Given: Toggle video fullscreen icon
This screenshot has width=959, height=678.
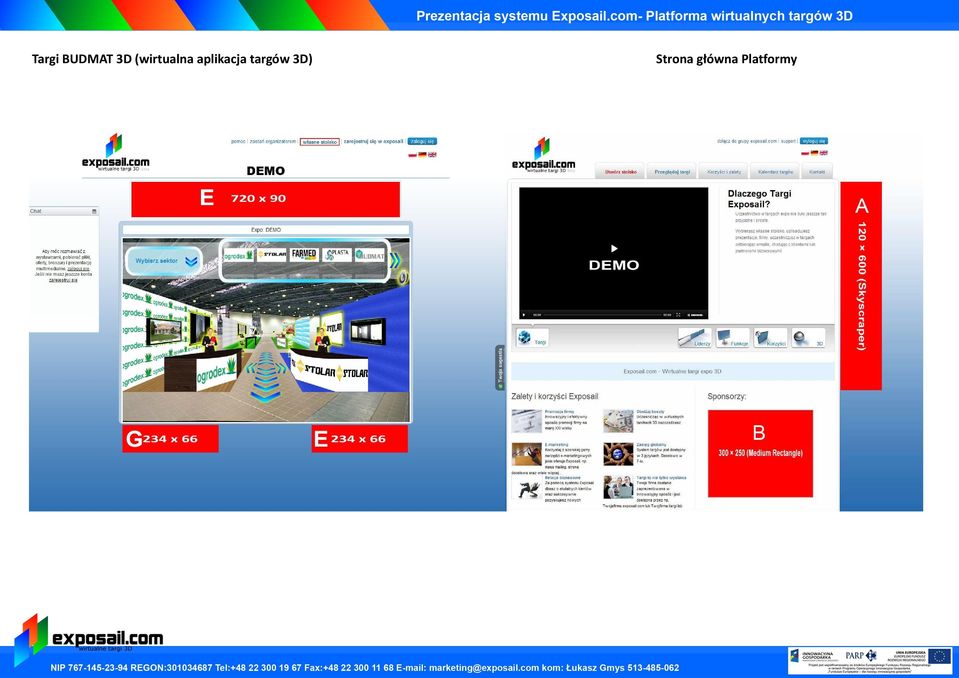Looking at the screenshot, I should coord(678,315).
